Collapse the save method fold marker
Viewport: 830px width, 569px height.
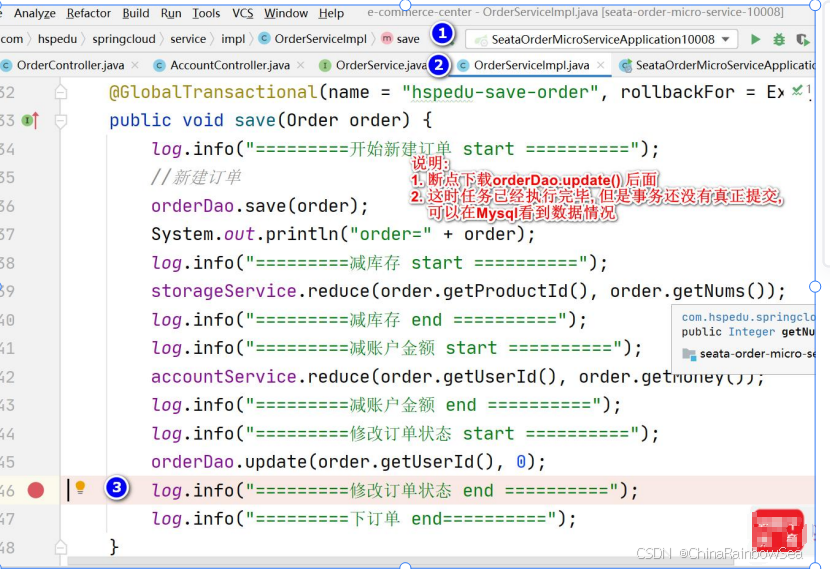pyautogui.click(x=61, y=121)
